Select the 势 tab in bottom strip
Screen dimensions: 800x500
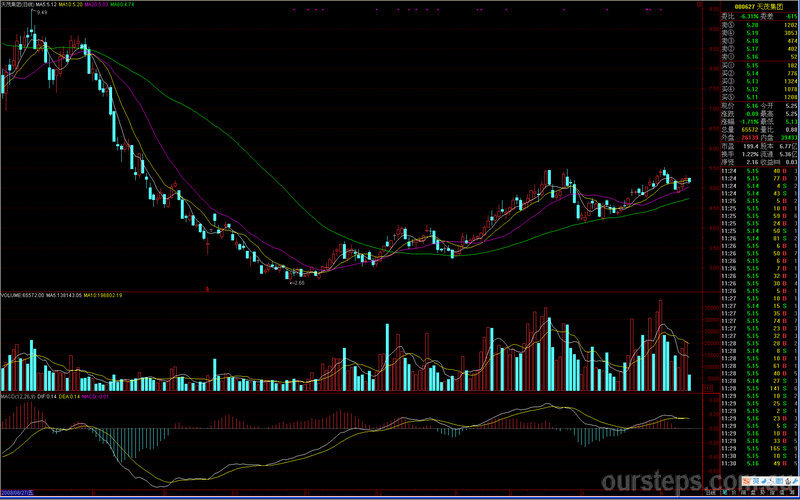click(x=762, y=493)
